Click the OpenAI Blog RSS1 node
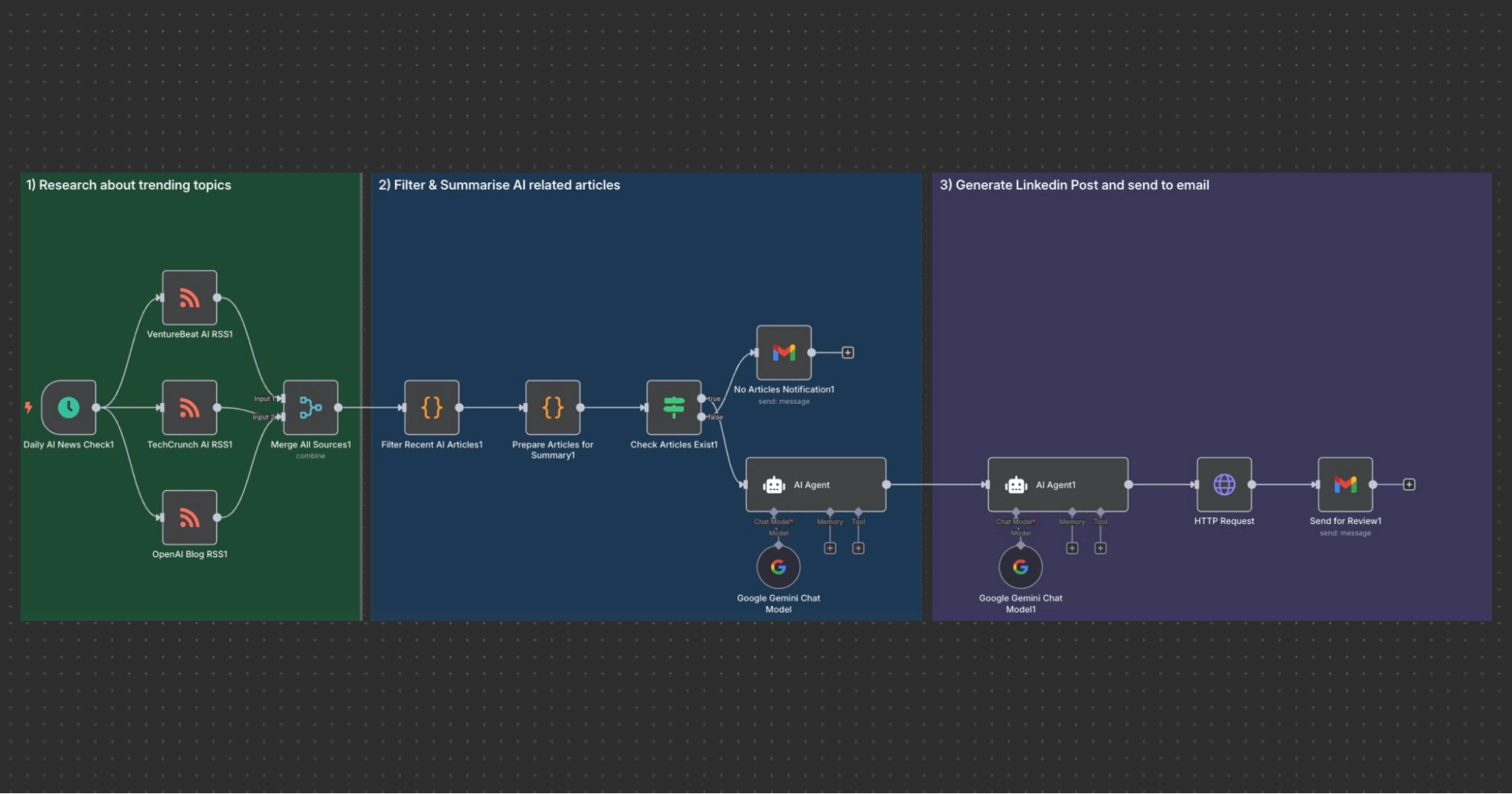This screenshot has width=1512, height=794. pyautogui.click(x=189, y=519)
